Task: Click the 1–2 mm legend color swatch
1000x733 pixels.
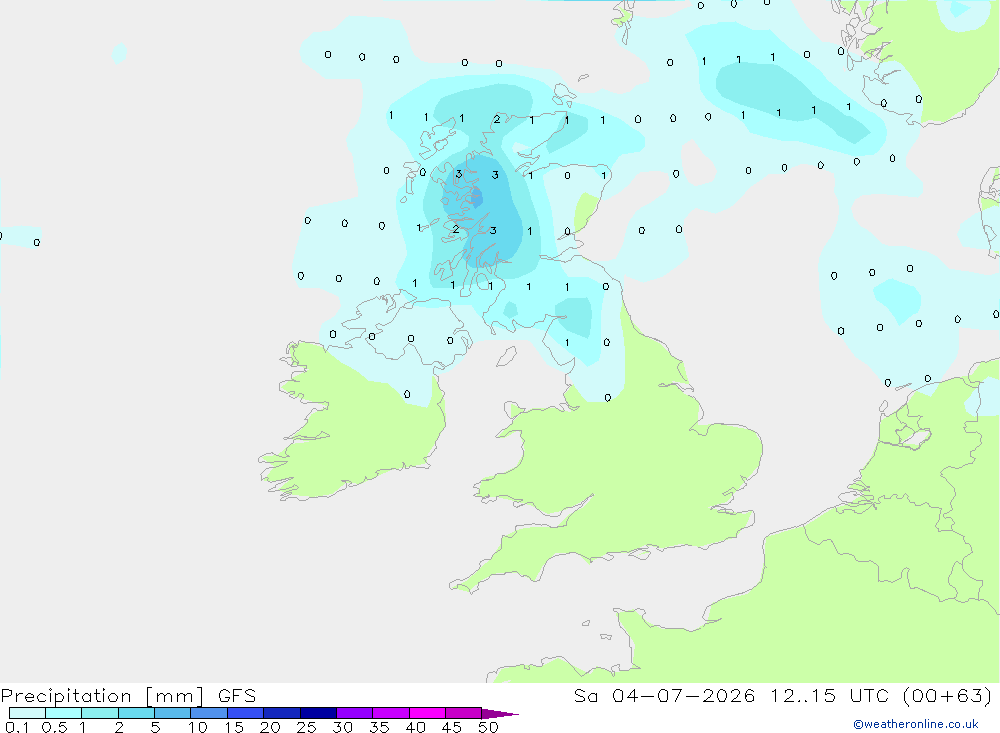Action: 100,713
